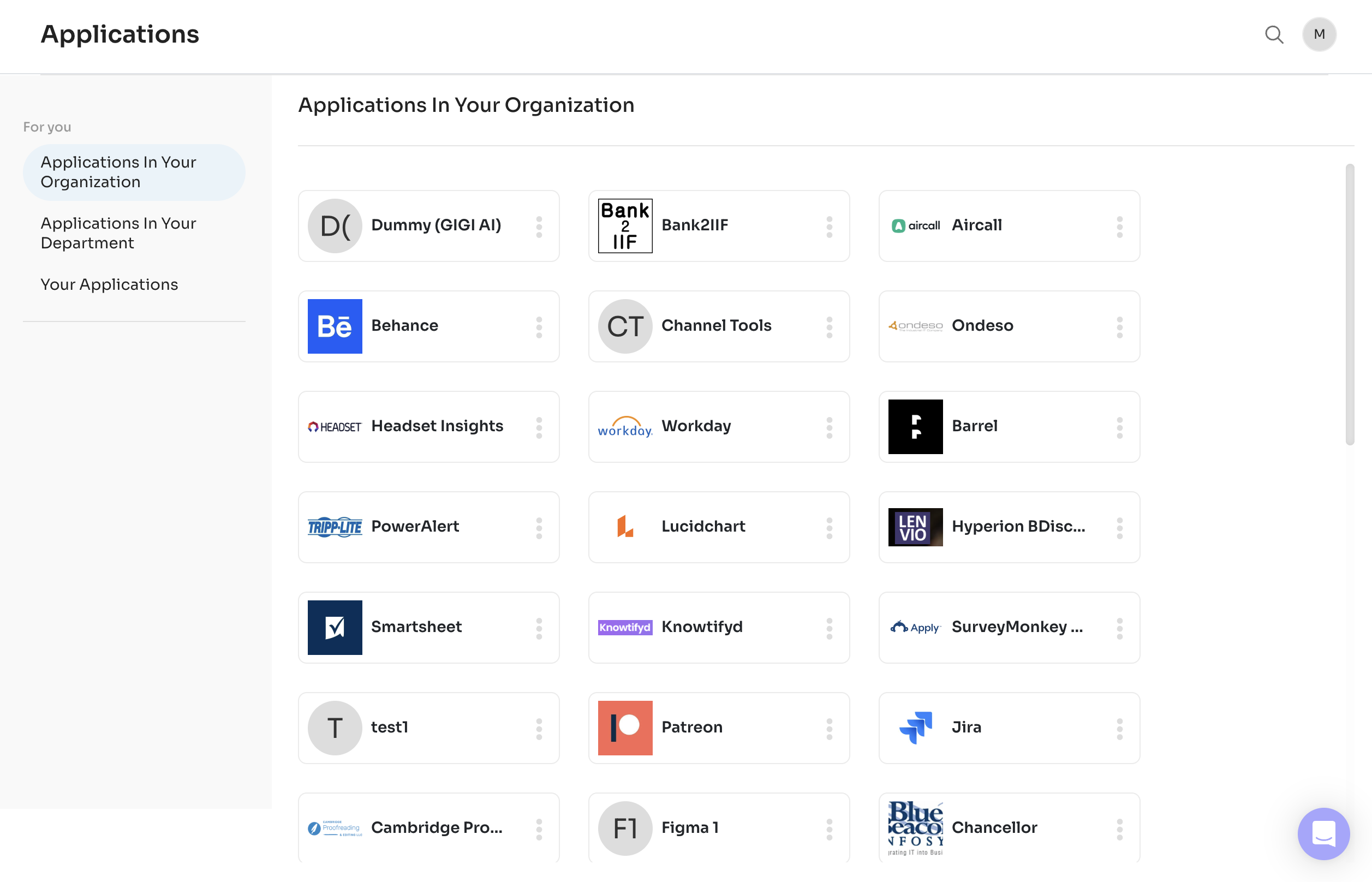Click the Lucidchart orange logo
Image resolution: width=1372 pixels, height=882 pixels.
point(625,527)
